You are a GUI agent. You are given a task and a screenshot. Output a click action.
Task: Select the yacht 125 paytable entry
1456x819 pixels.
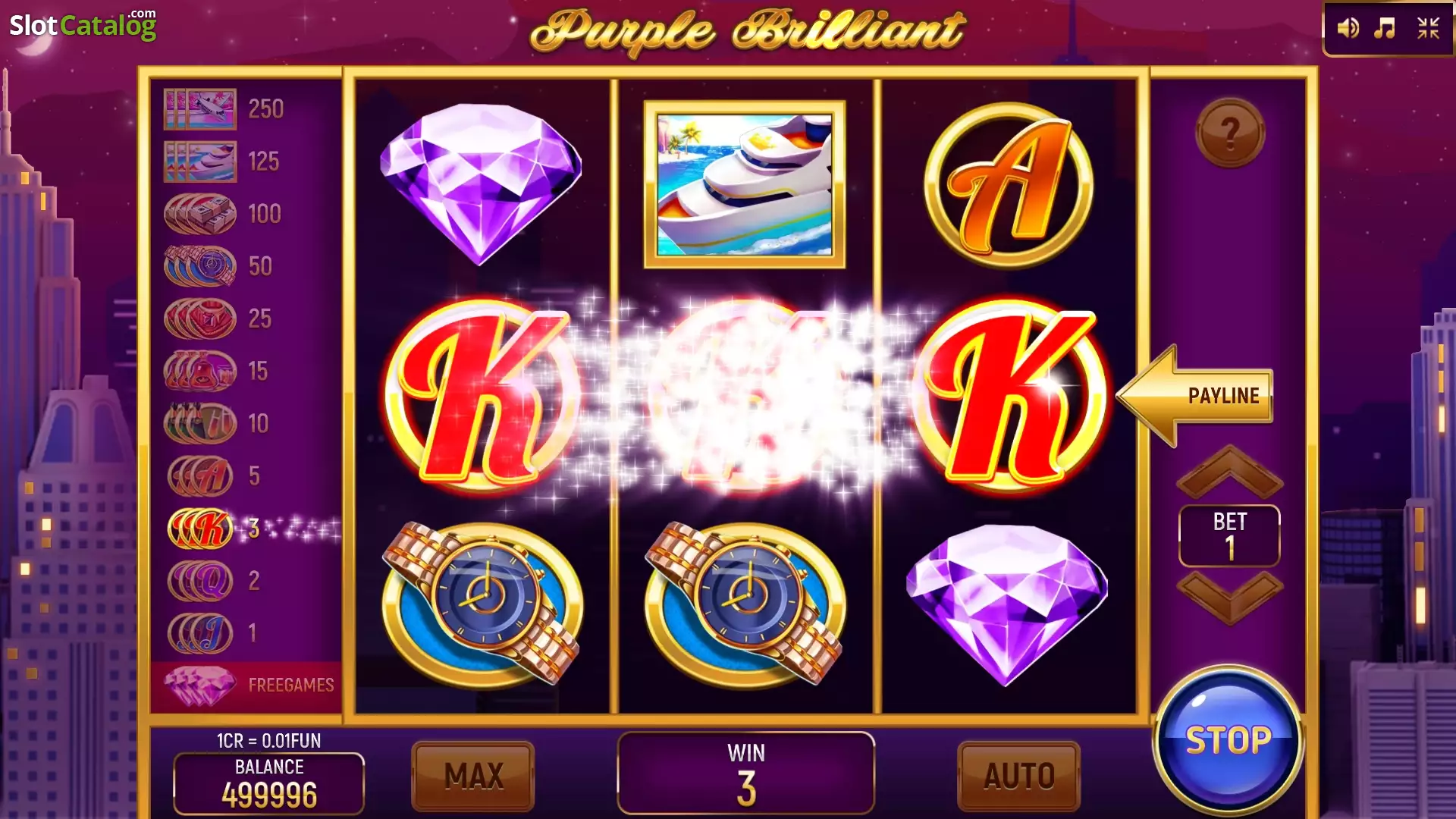(223, 162)
